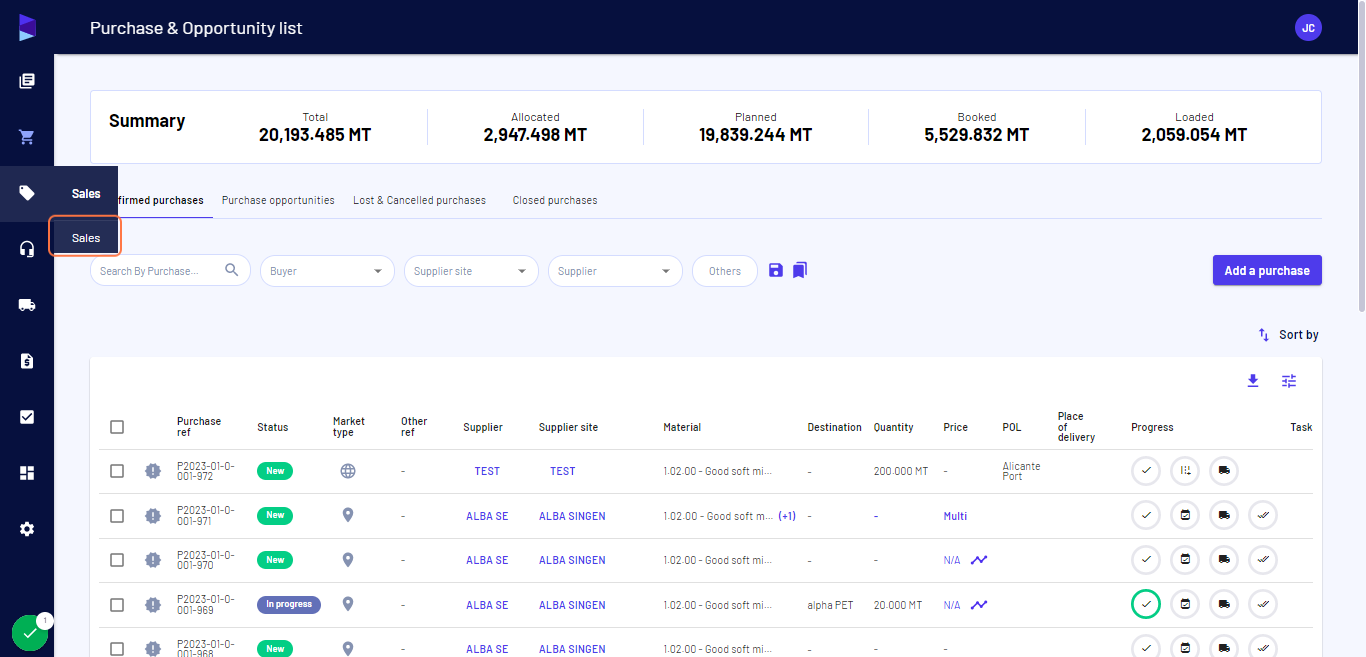Click the double-check progress step in row 001-970
The width and height of the screenshot is (1366, 657).
pos(1263,560)
